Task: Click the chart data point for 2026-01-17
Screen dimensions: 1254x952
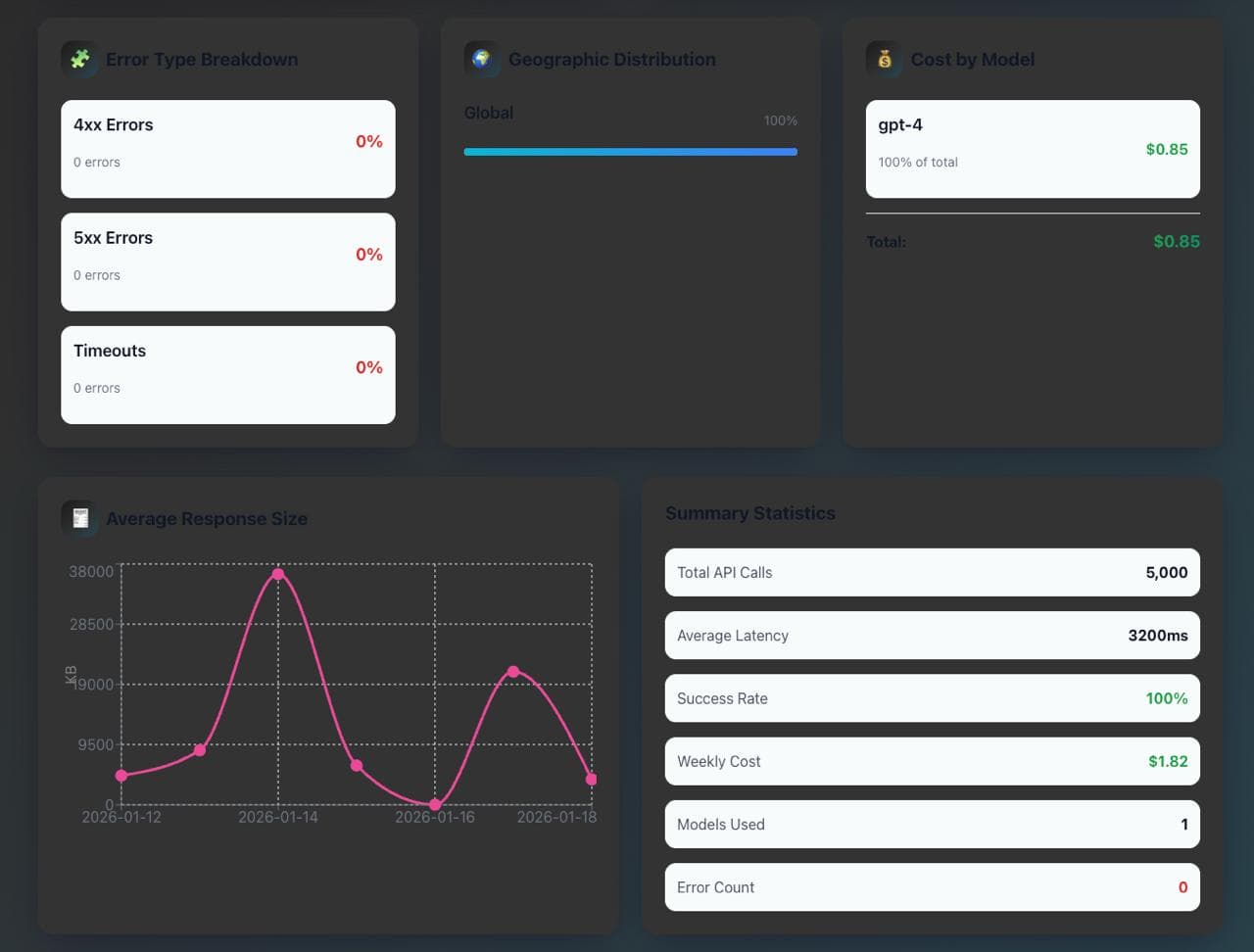Action: pyautogui.click(x=513, y=672)
